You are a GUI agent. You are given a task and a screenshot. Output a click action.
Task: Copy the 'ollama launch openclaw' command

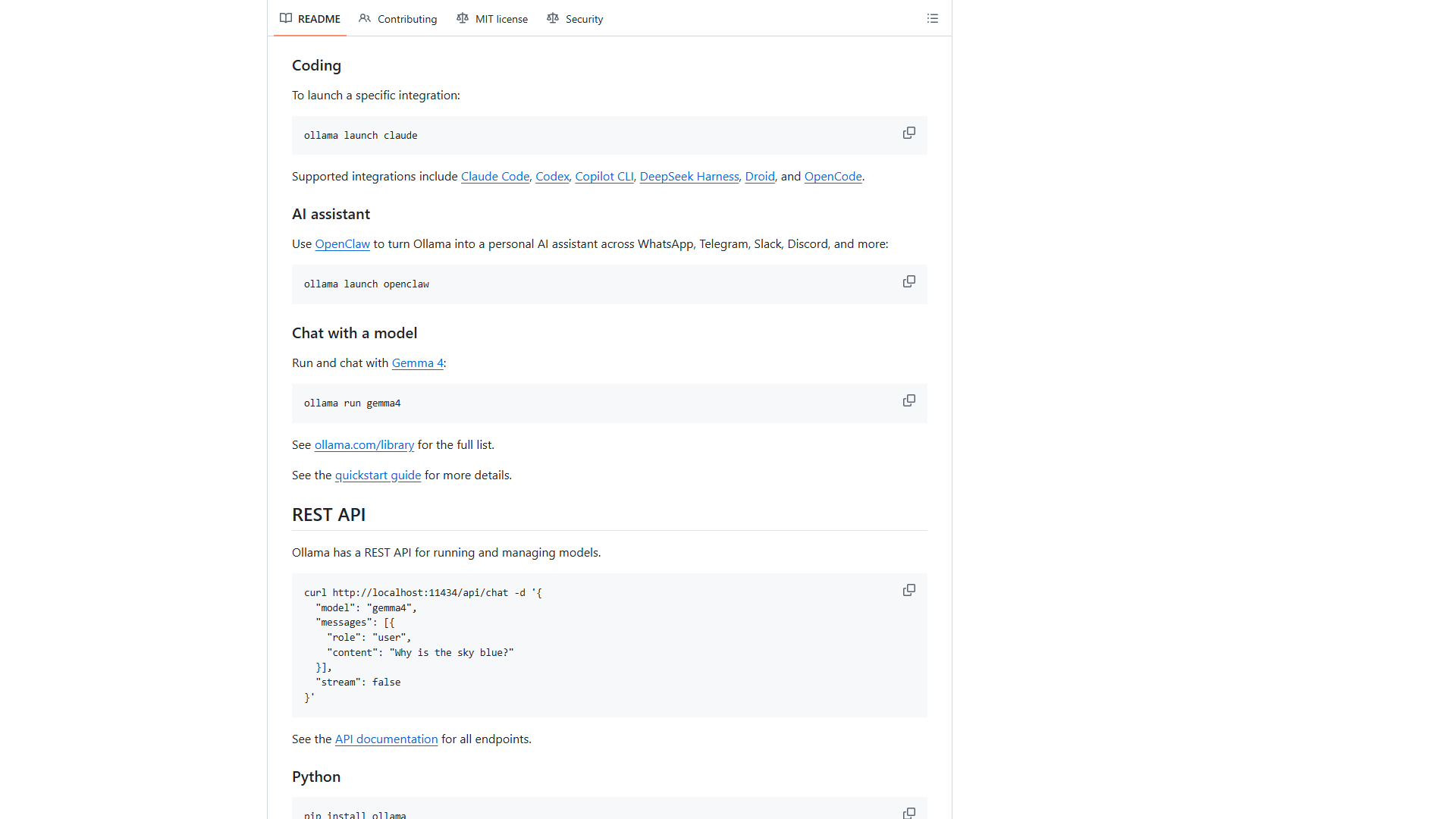pyautogui.click(x=908, y=282)
